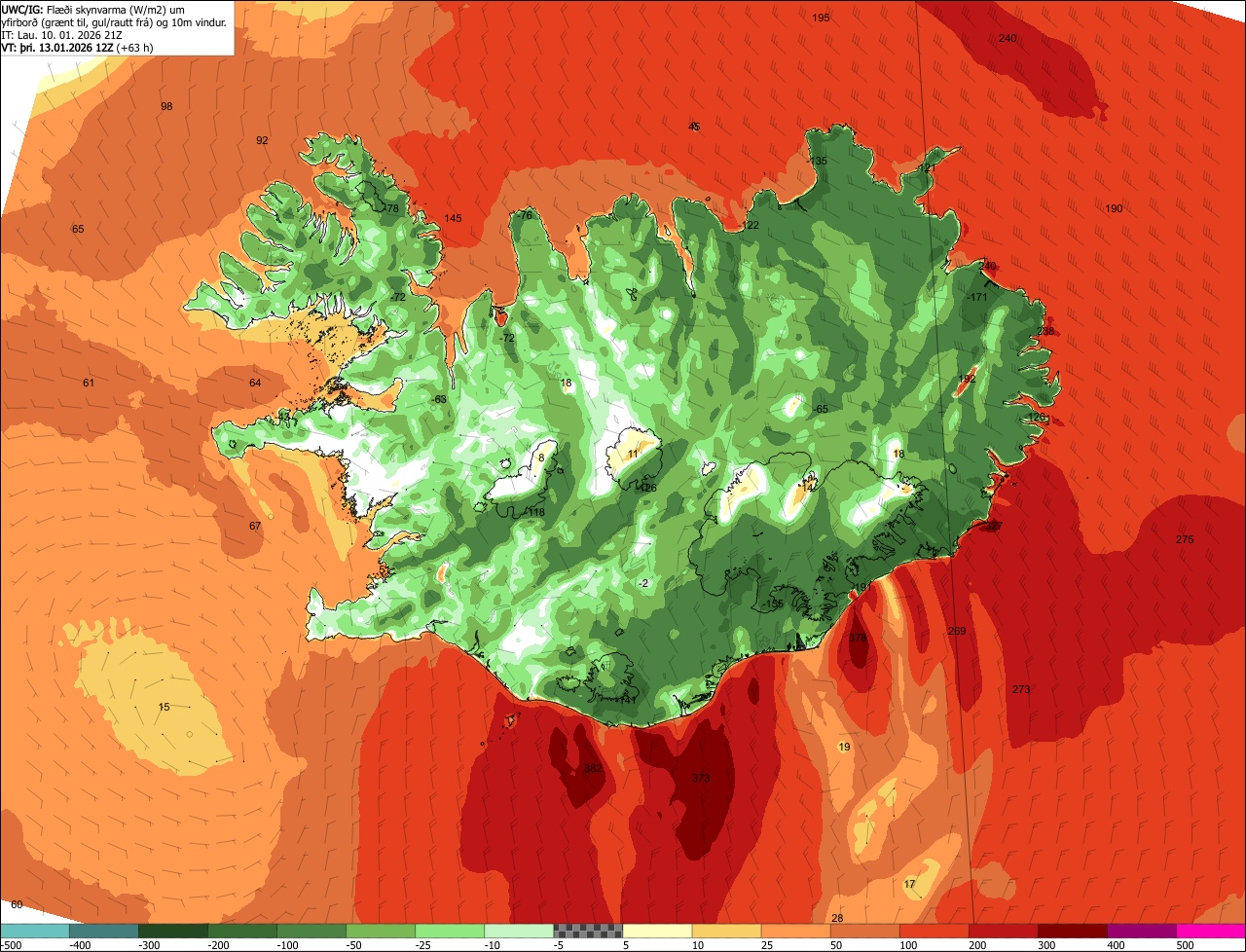Click the legend swatch between -400 and -300
The width and height of the screenshot is (1246, 952).
[103, 931]
